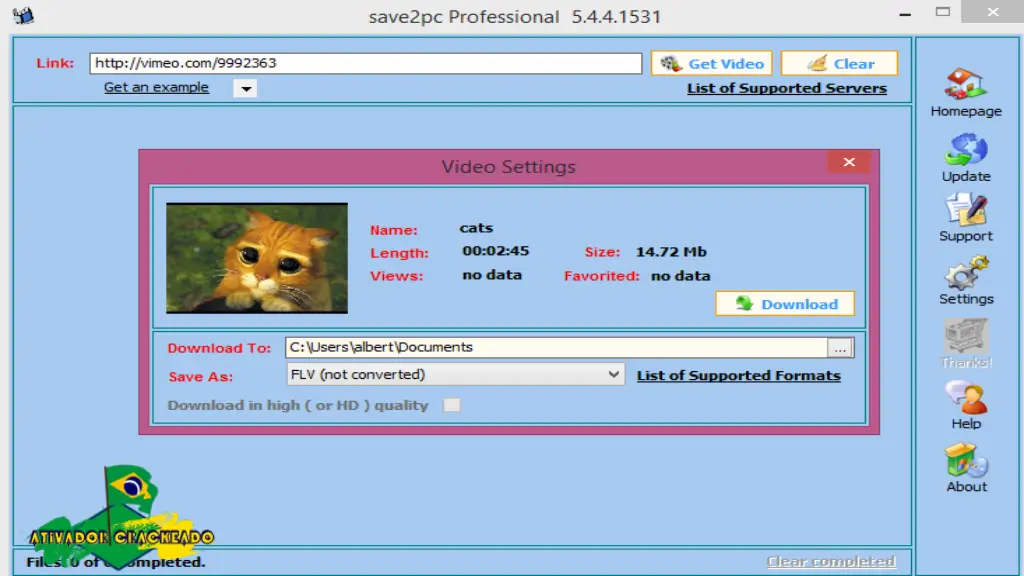
Task: Click the Thanks! shopping cart icon
Action: [x=965, y=336]
